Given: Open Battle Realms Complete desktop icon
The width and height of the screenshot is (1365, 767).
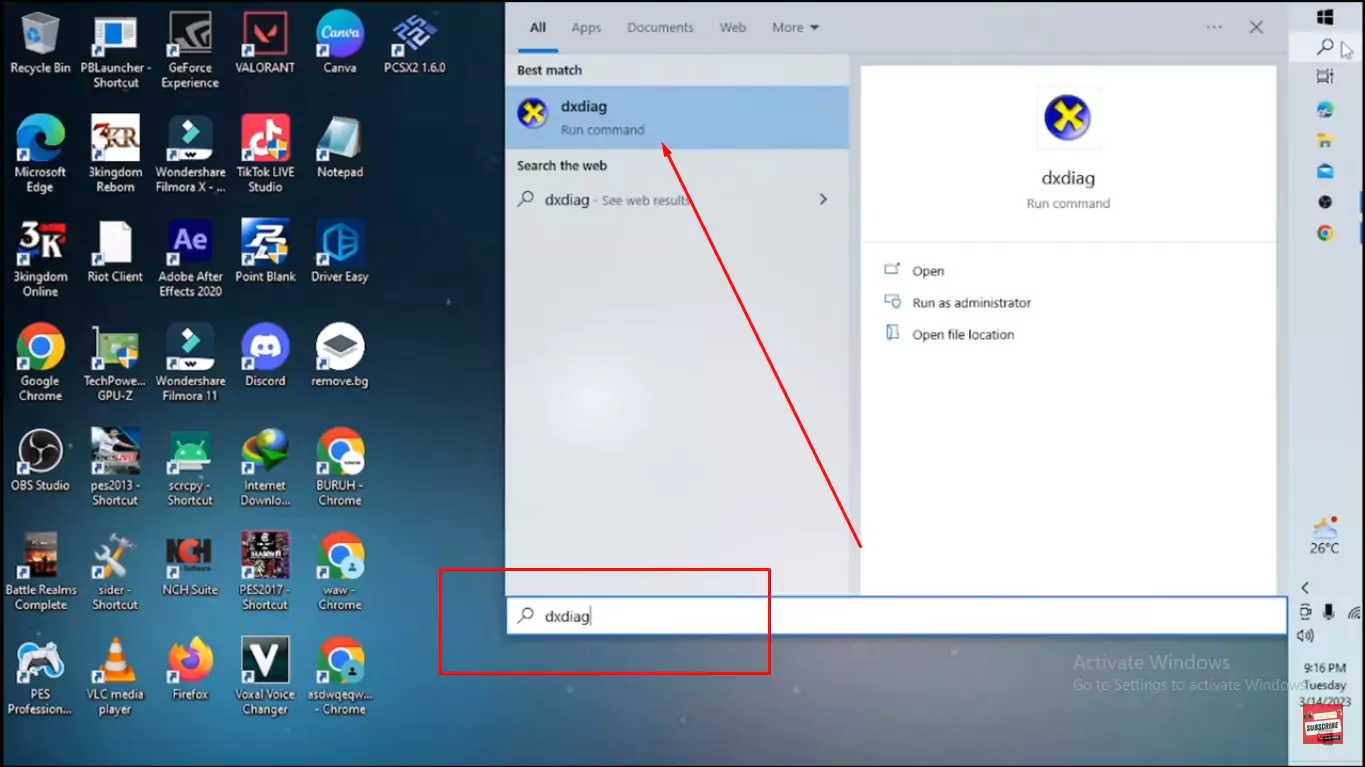Looking at the screenshot, I should [x=40, y=571].
